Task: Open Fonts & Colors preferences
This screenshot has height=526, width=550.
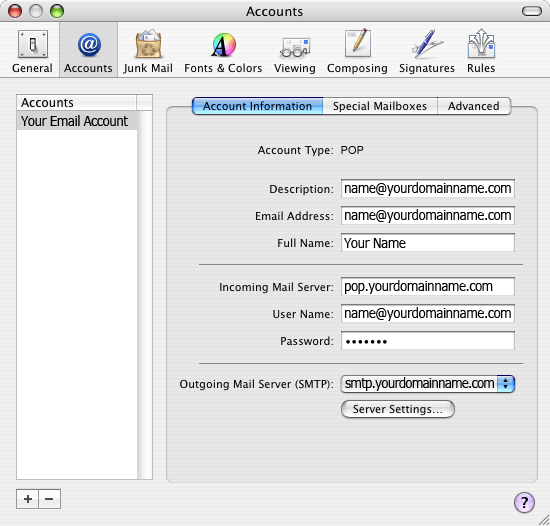Action: click(x=223, y=52)
